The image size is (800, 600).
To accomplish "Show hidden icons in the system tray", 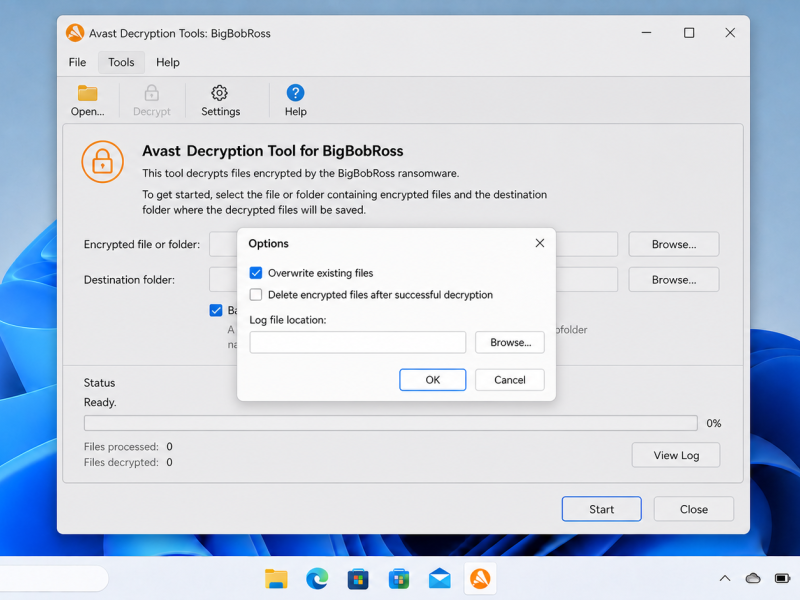I will point(724,578).
